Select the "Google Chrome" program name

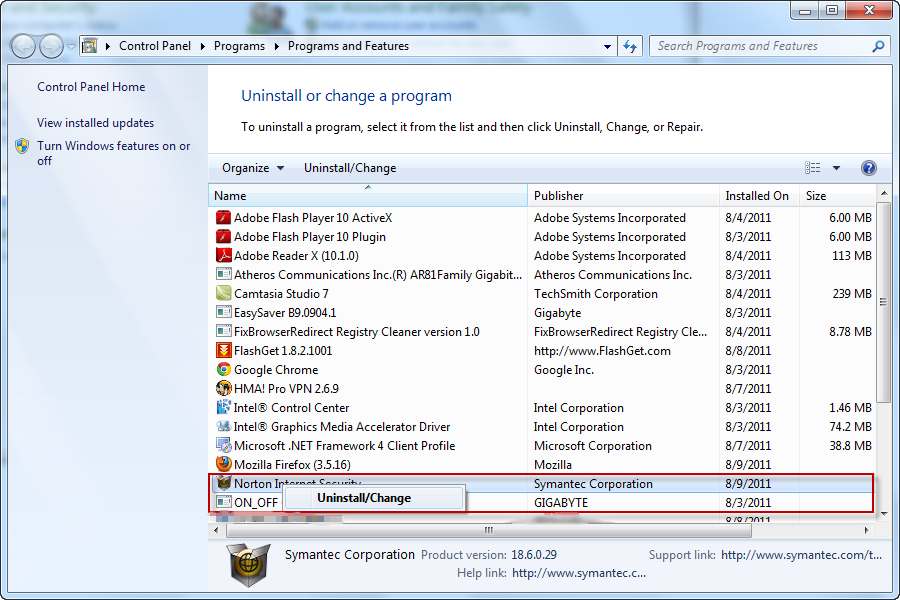[x=276, y=370]
